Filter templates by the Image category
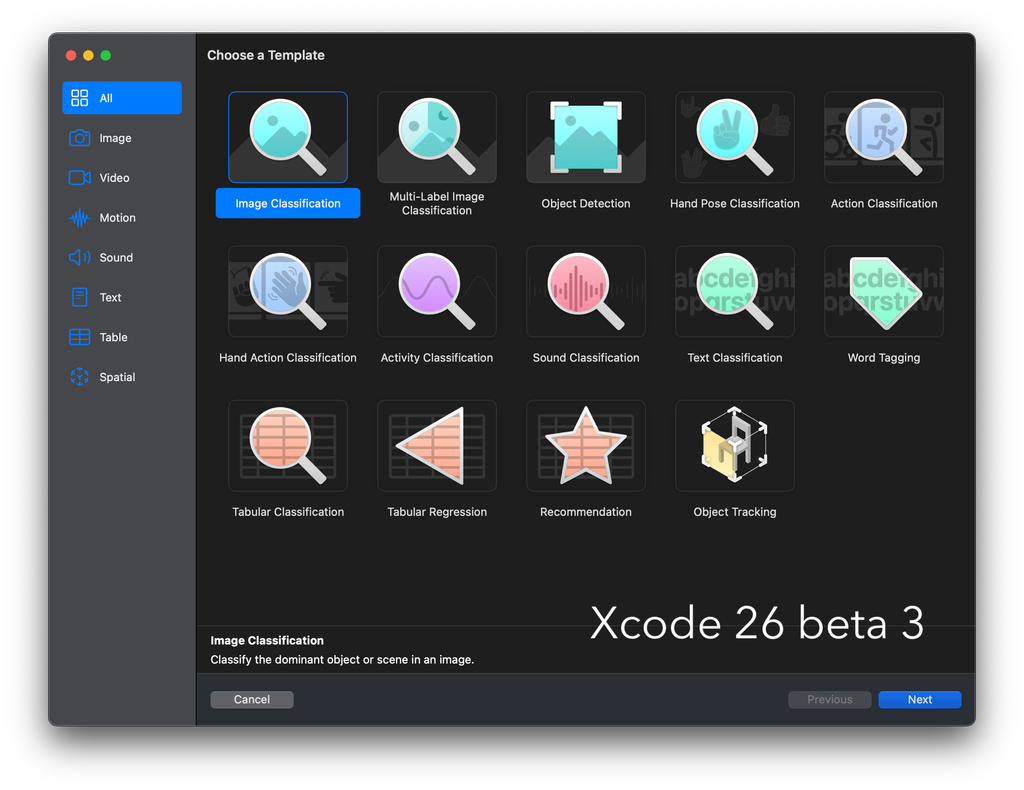 coord(122,138)
